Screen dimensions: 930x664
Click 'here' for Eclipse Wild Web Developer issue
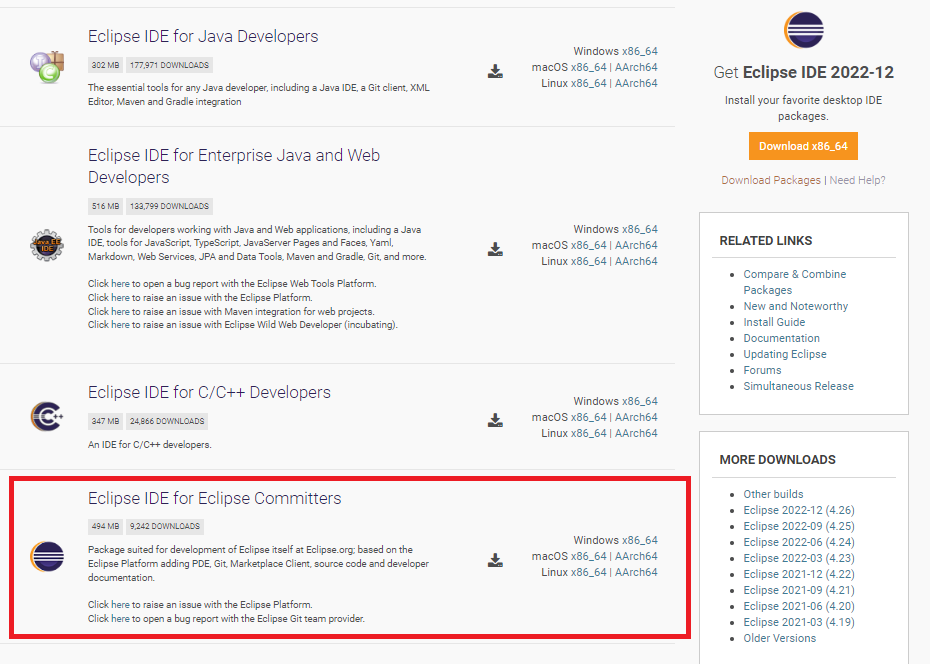[x=120, y=325]
